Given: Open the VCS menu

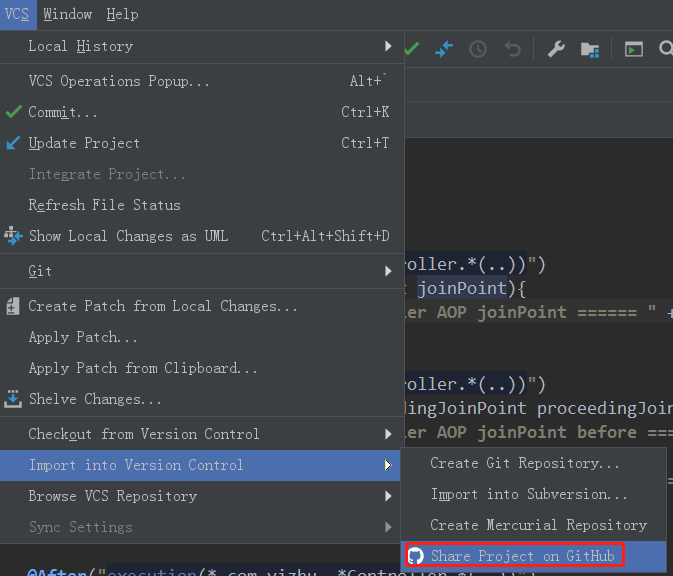Looking at the screenshot, I should [x=17, y=14].
